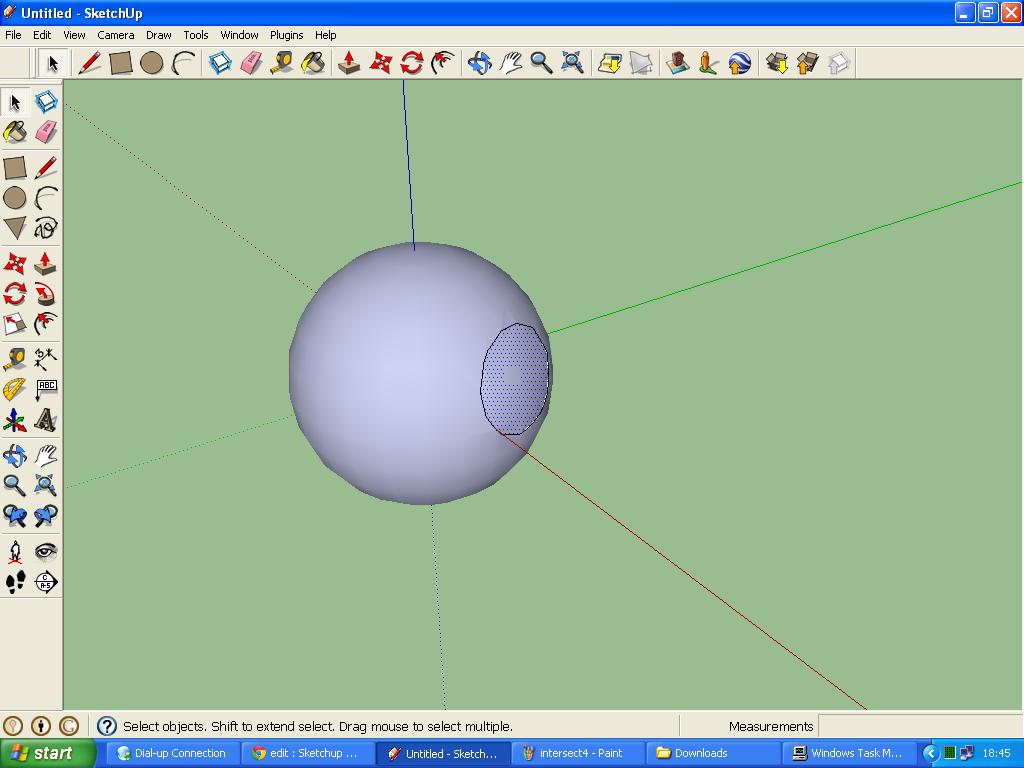The height and width of the screenshot is (768, 1024).
Task: Select the 3D Text tool
Action: pos(46,421)
